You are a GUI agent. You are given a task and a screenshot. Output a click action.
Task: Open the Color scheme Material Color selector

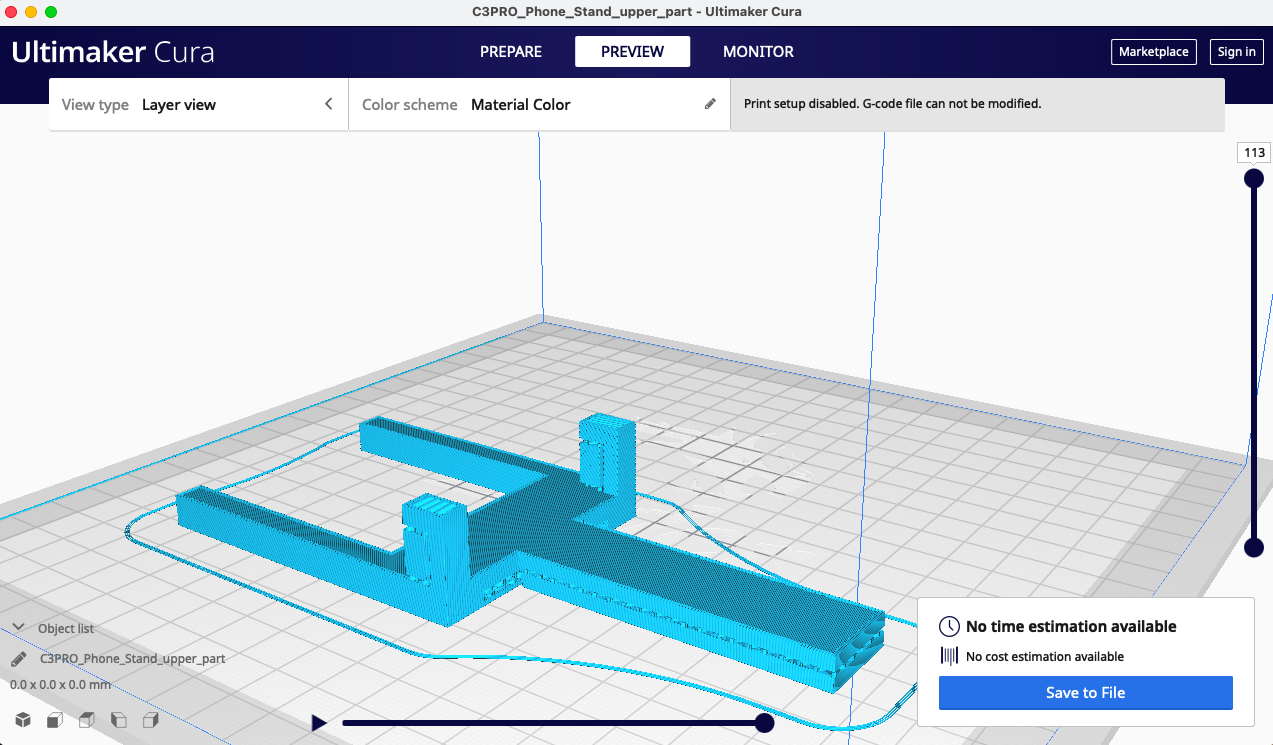(x=539, y=104)
